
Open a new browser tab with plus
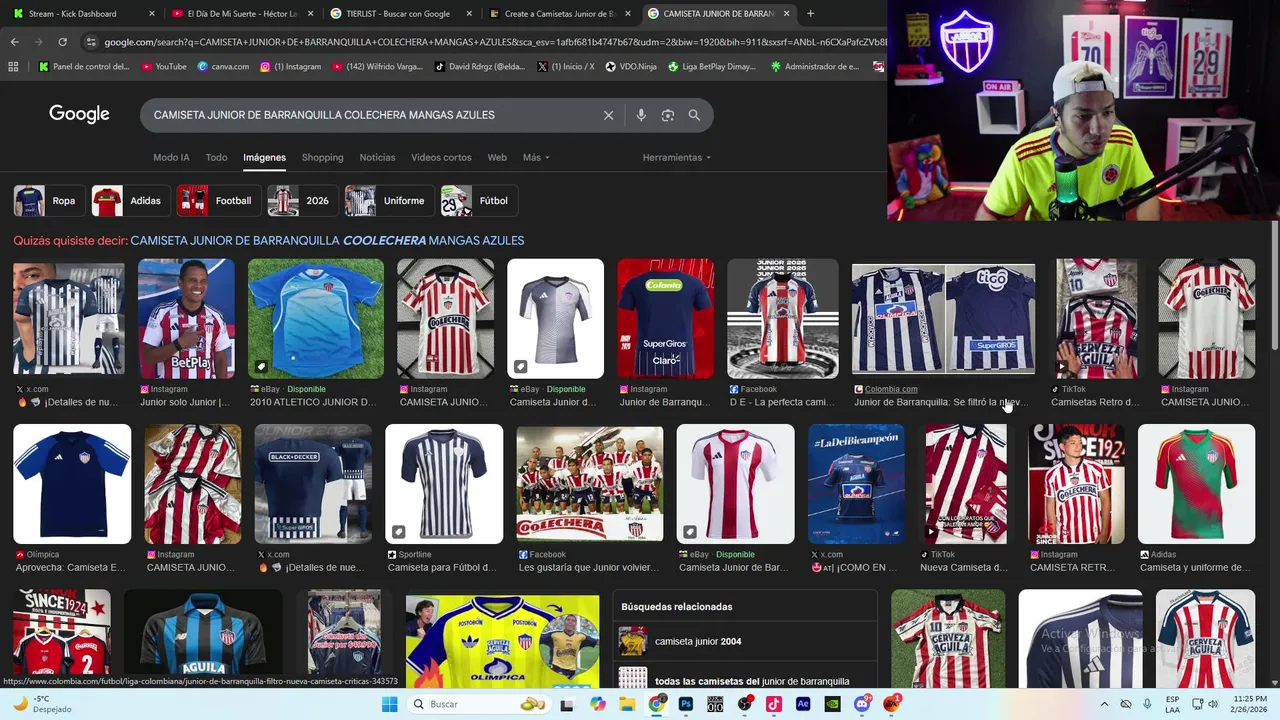(x=810, y=14)
